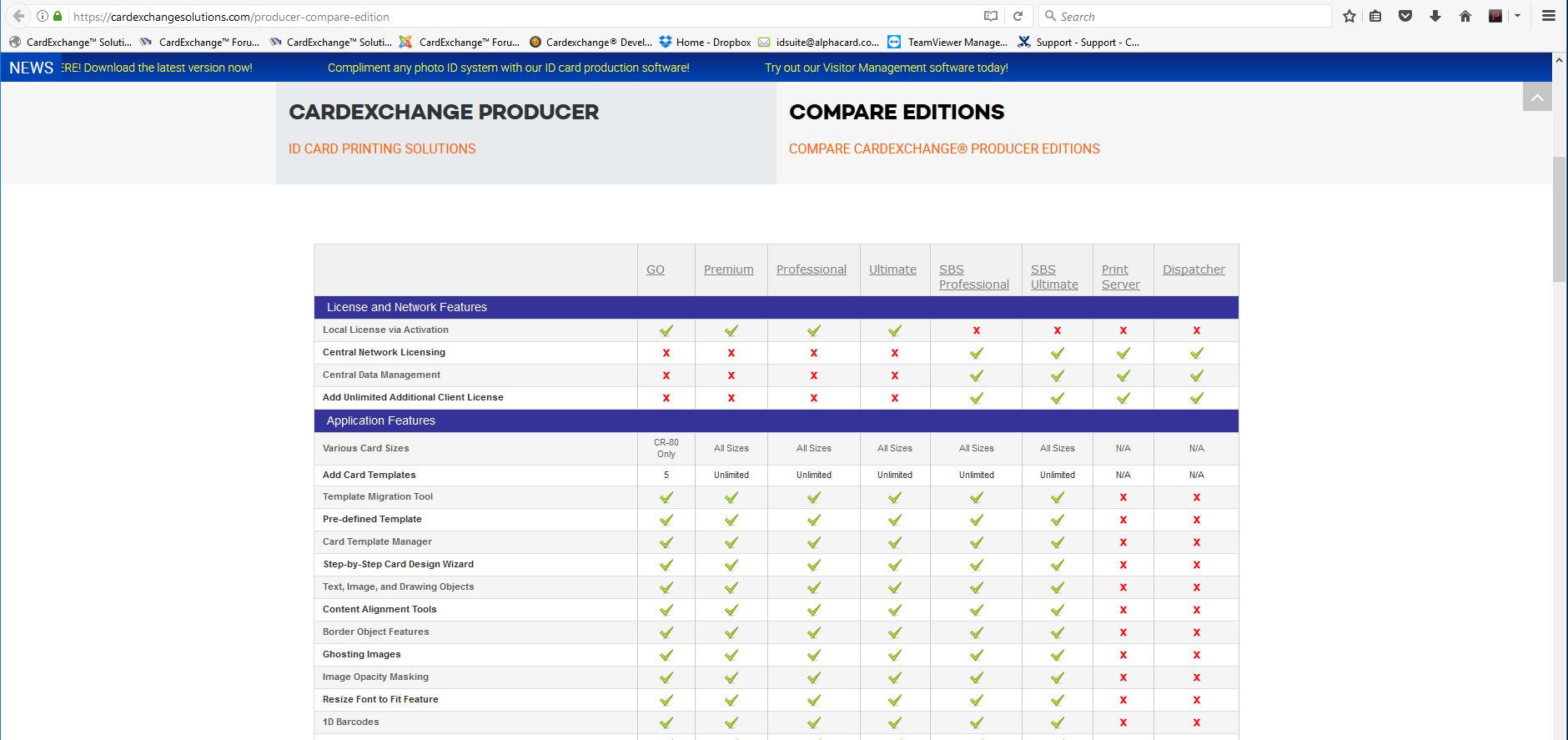Open the downloads arrow icon
This screenshot has width=1568, height=740.
coord(1435,16)
